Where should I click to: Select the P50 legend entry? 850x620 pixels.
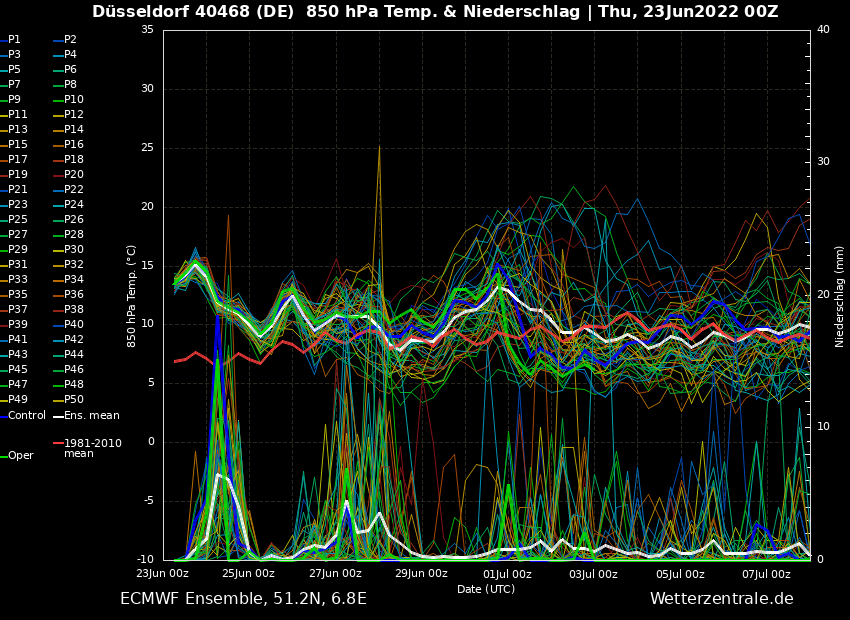(74, 400)
